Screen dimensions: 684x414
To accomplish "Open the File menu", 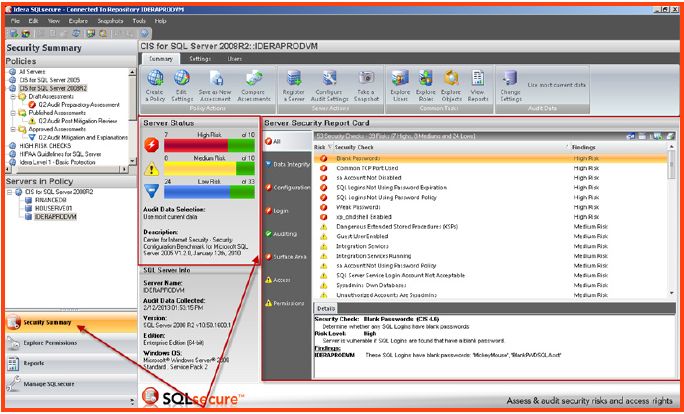I will pos(15,21).
